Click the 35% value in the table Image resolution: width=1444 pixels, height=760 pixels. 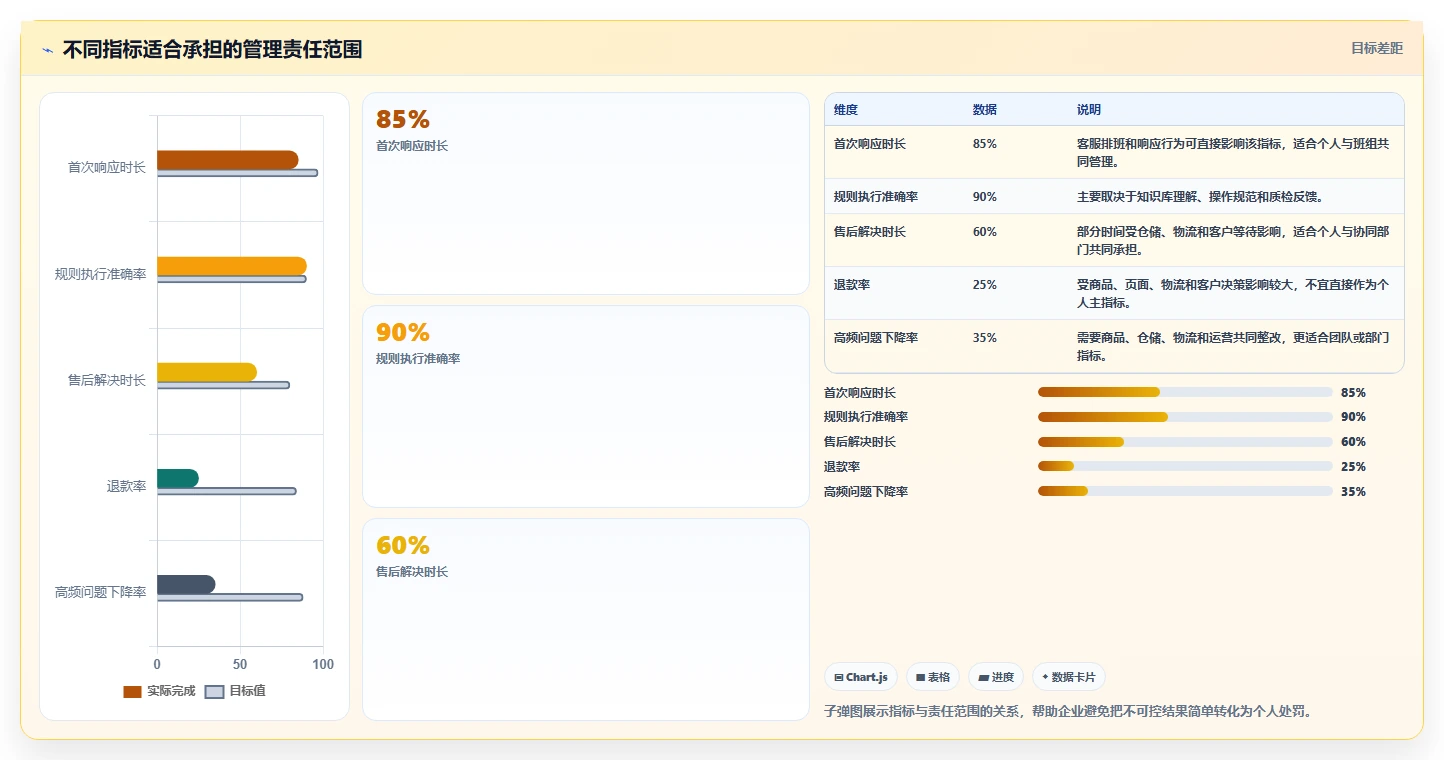(984, 338)
